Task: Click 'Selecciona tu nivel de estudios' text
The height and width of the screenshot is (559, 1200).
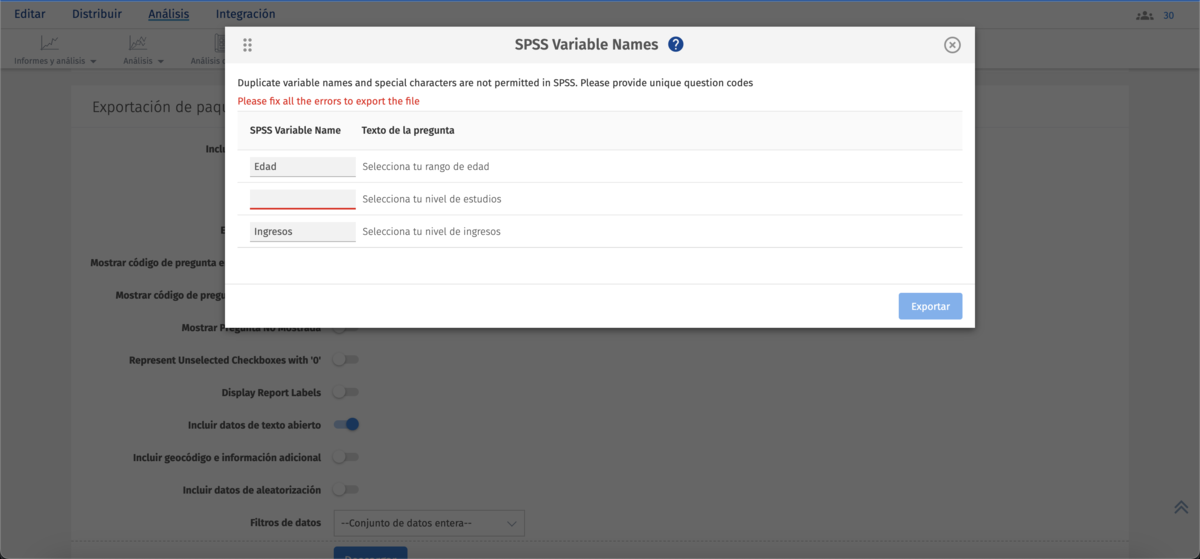Action: pyautogui.click(x=432, y=199)
